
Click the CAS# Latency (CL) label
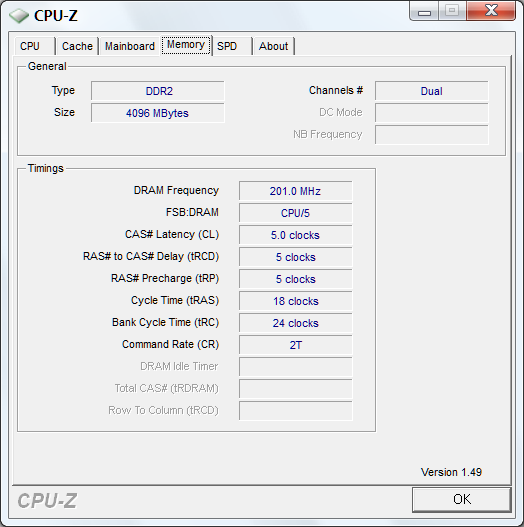point(172,234)
